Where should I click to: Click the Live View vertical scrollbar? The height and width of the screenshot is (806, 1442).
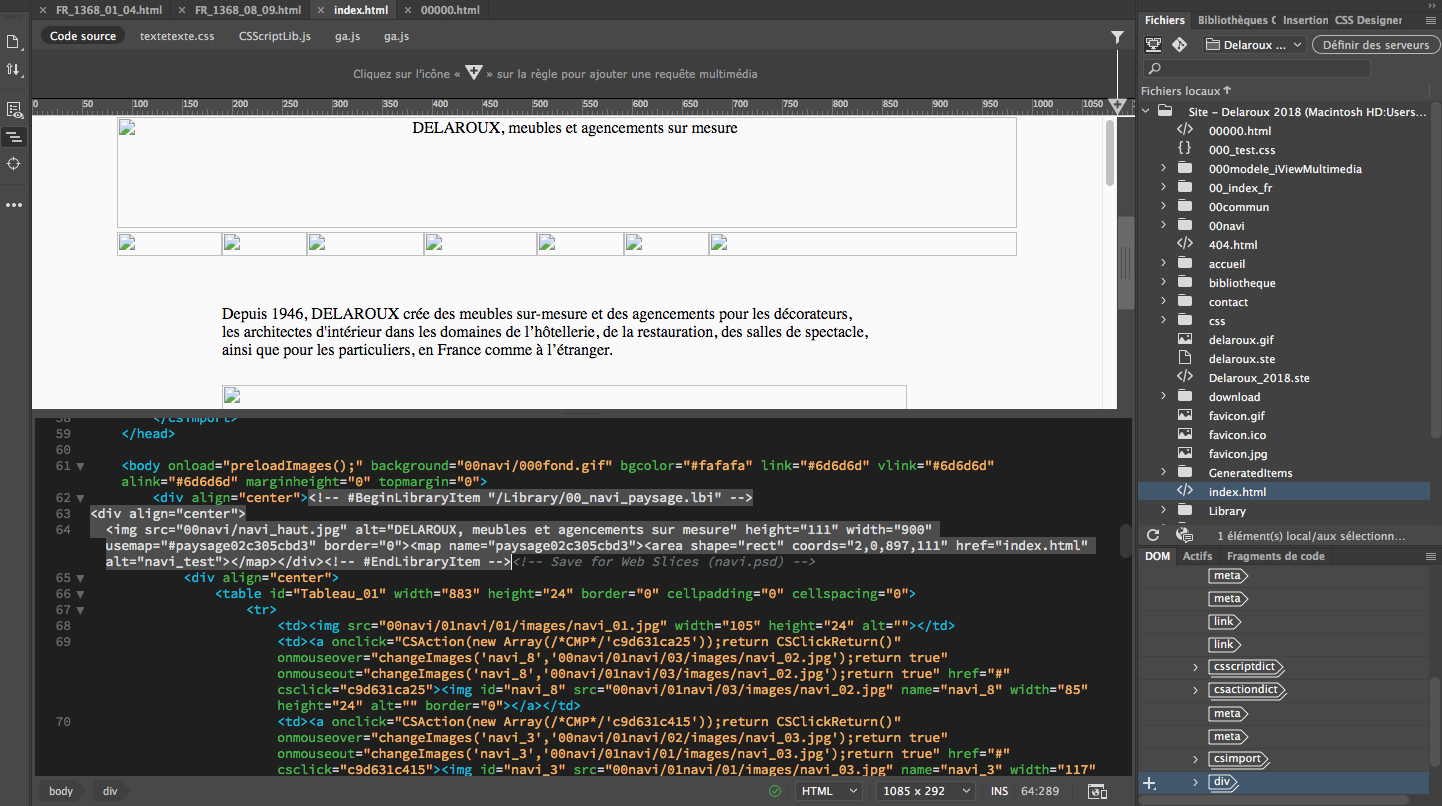(x=1110, y=154)
